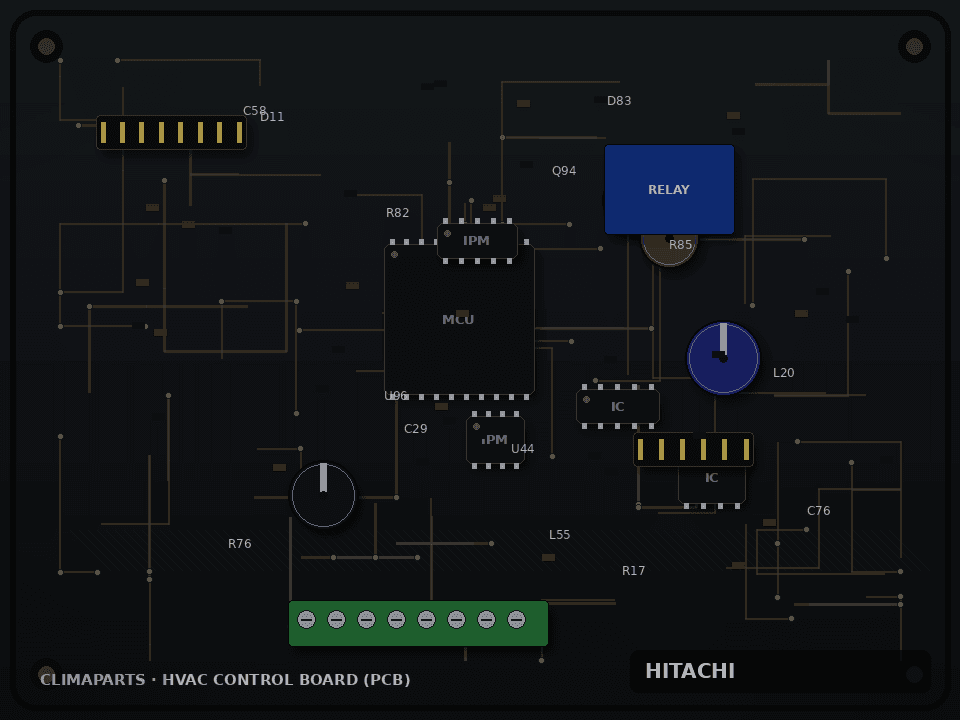Screen dimensions: 960x720
Task: Select the first screw on green terminal block
Action: [307, 620]
